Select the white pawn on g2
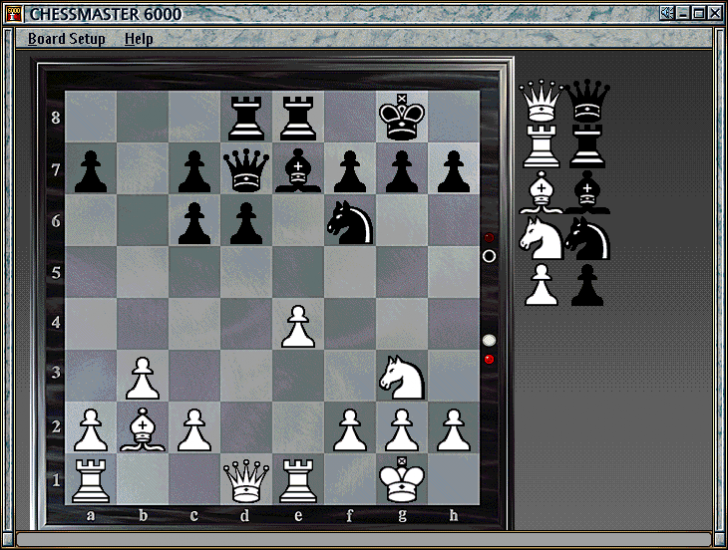This screenshot has height=550, width=728. 402,430
